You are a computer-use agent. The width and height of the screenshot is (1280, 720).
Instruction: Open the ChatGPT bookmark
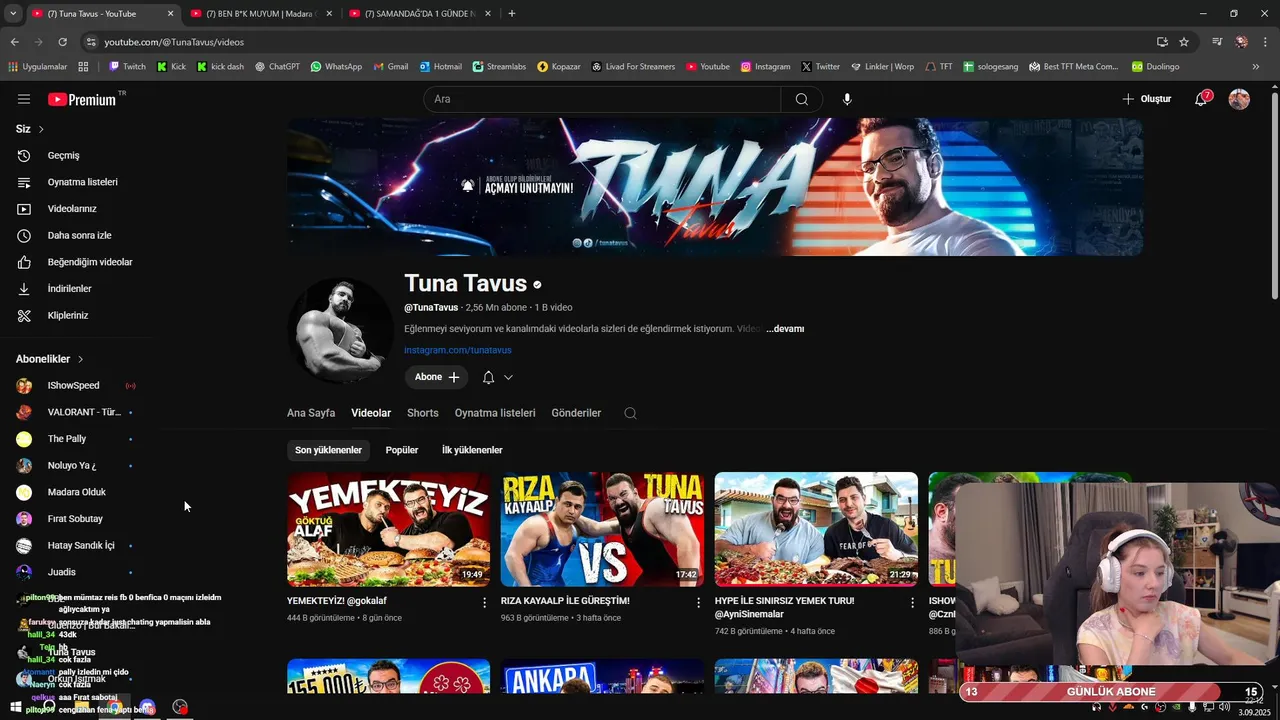[x=277, y=66]
